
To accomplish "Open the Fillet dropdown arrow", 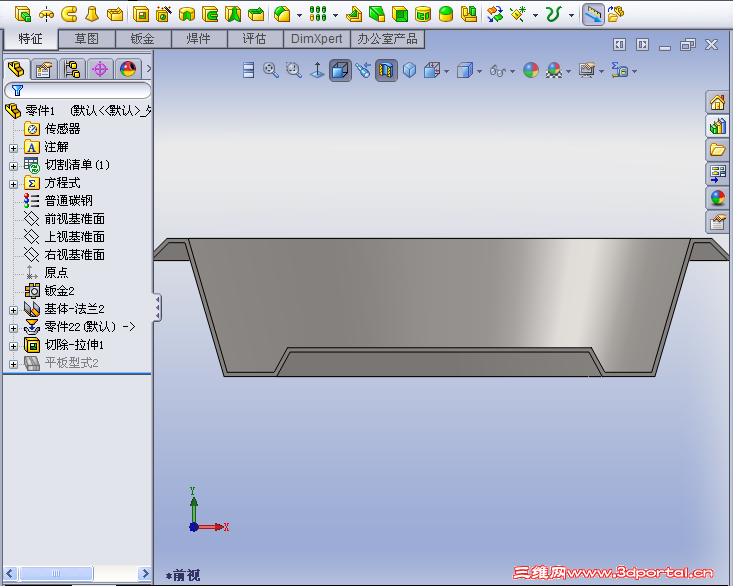I will coord(299,15).
